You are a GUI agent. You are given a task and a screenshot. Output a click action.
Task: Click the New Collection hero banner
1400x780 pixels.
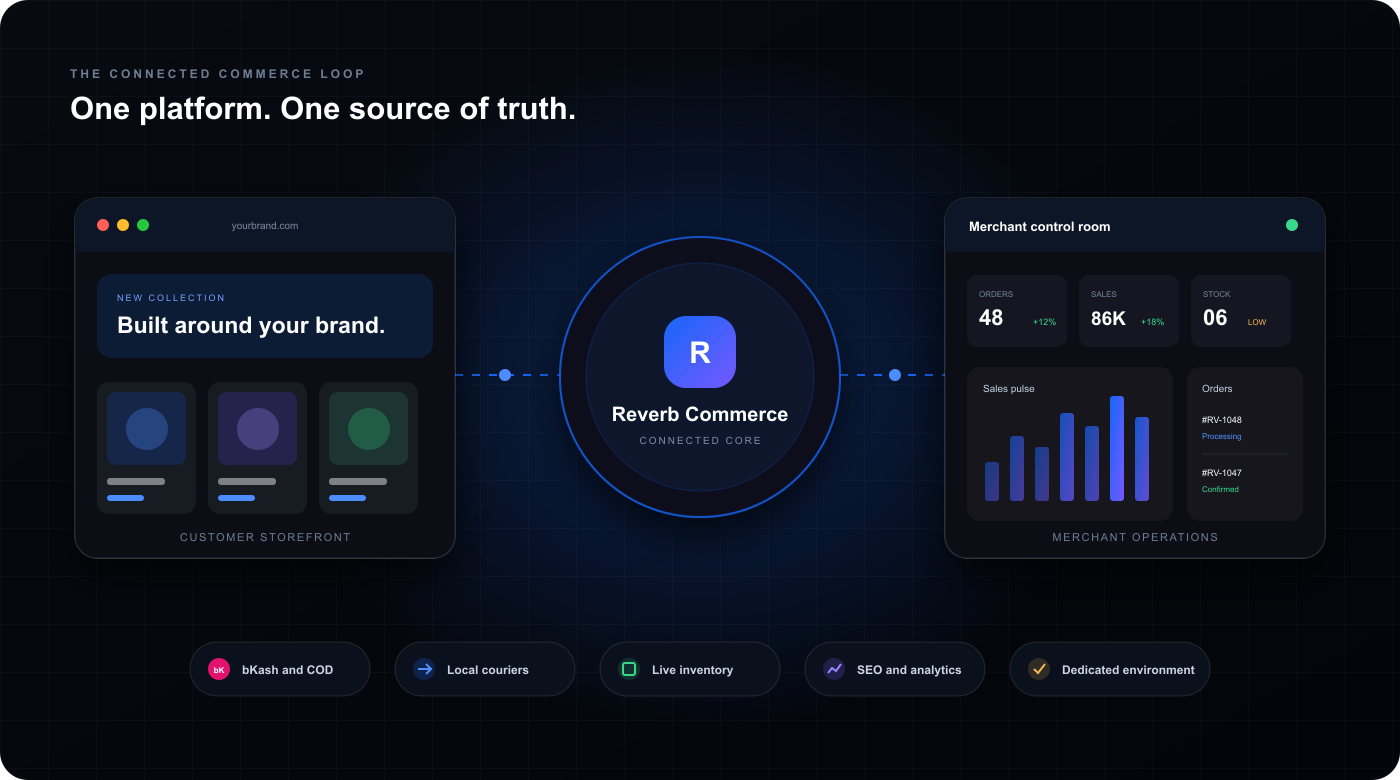265,316
